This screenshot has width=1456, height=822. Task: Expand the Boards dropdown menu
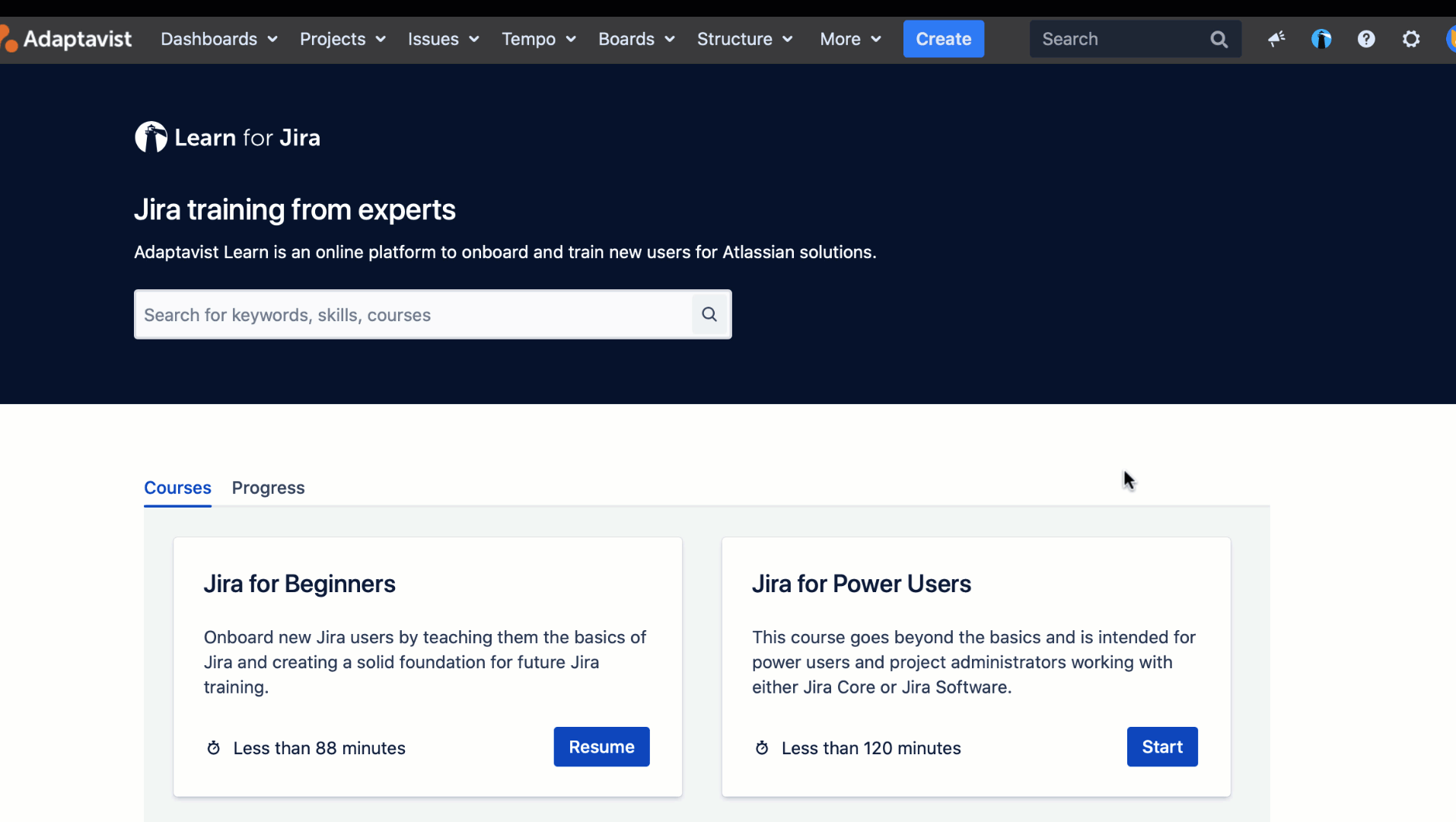click(x=636, y=39)
